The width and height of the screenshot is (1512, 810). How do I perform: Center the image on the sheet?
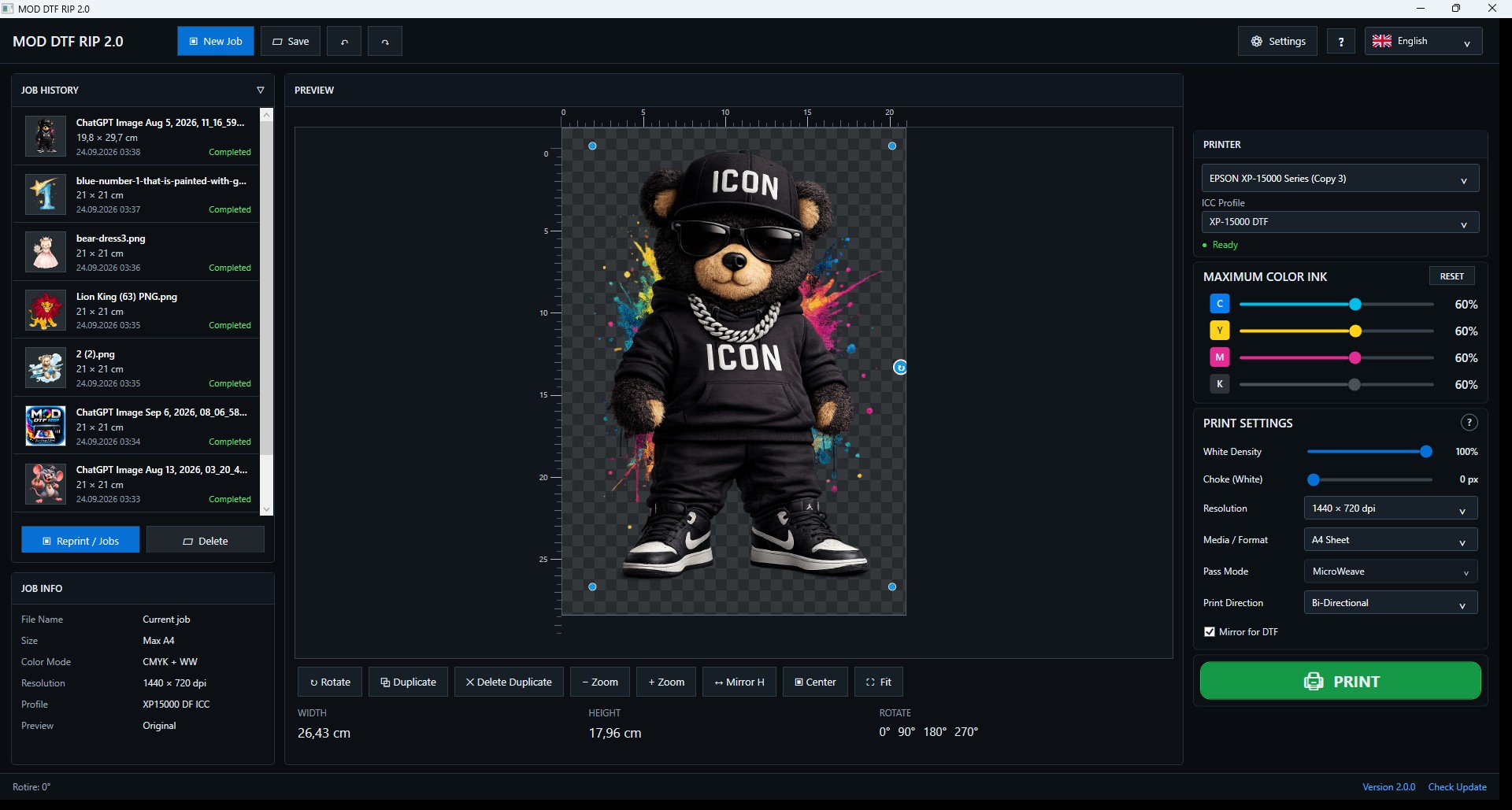point(815,682)
